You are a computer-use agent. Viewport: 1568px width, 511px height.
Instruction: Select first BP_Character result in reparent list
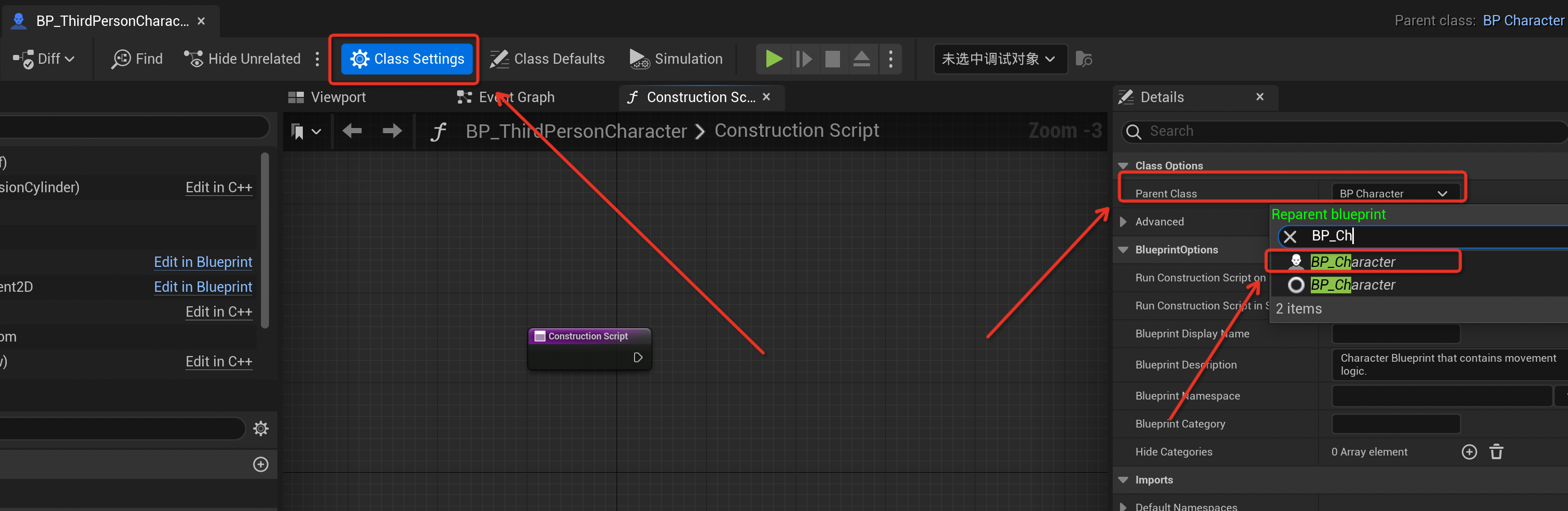click(1352, 262)
